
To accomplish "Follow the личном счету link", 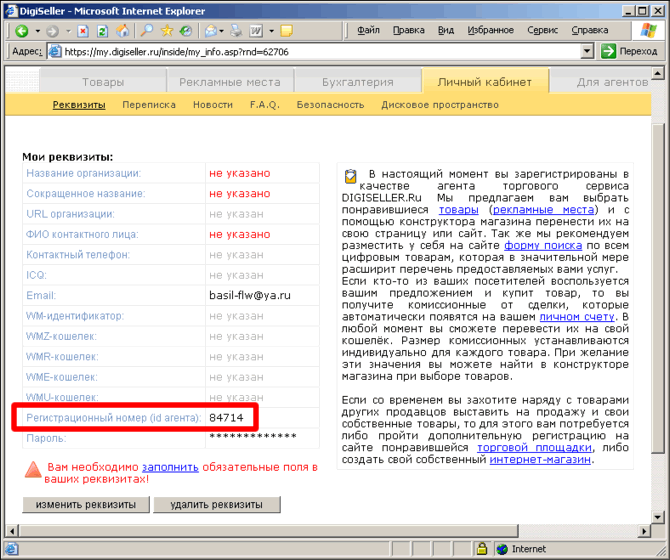I will (577, 317).
